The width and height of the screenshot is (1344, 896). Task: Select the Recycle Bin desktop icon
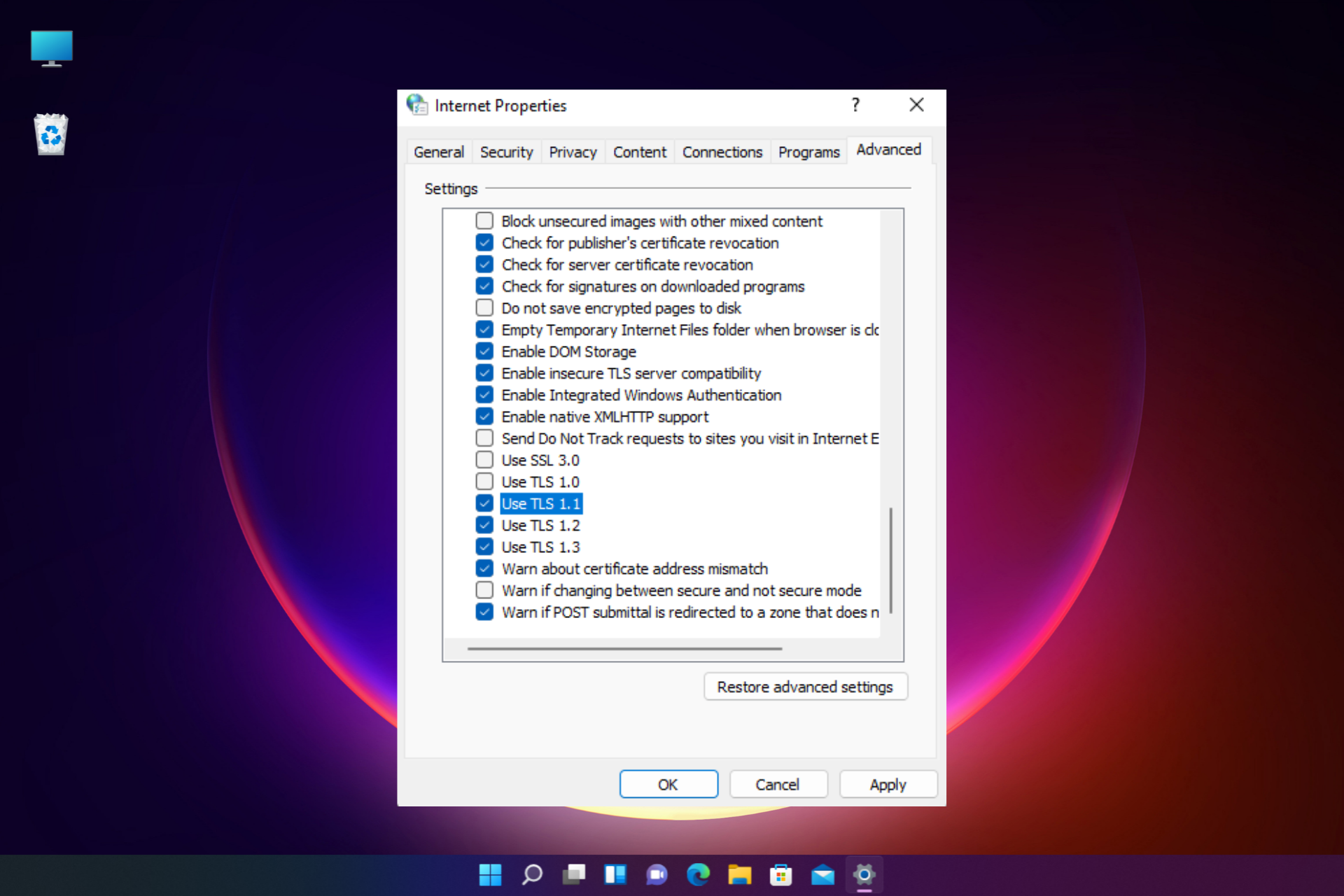click(x=51, y=134)
